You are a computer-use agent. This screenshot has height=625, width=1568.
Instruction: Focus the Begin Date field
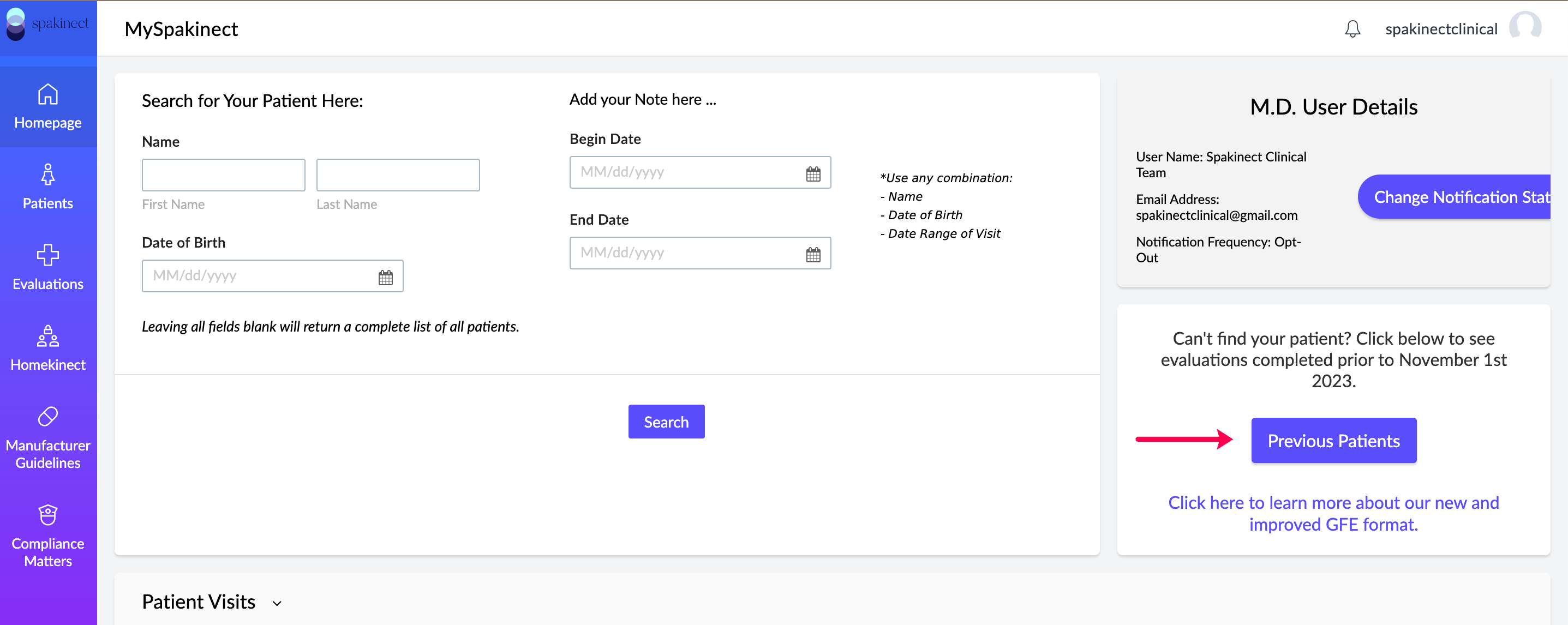(x=700, y=172)
